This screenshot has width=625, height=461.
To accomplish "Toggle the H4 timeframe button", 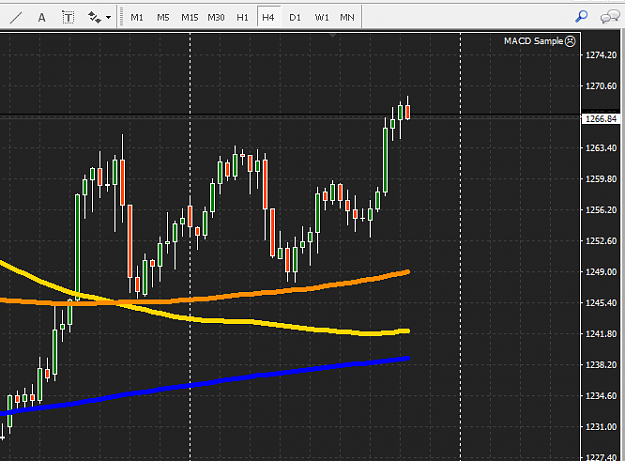I will point(268,18).
